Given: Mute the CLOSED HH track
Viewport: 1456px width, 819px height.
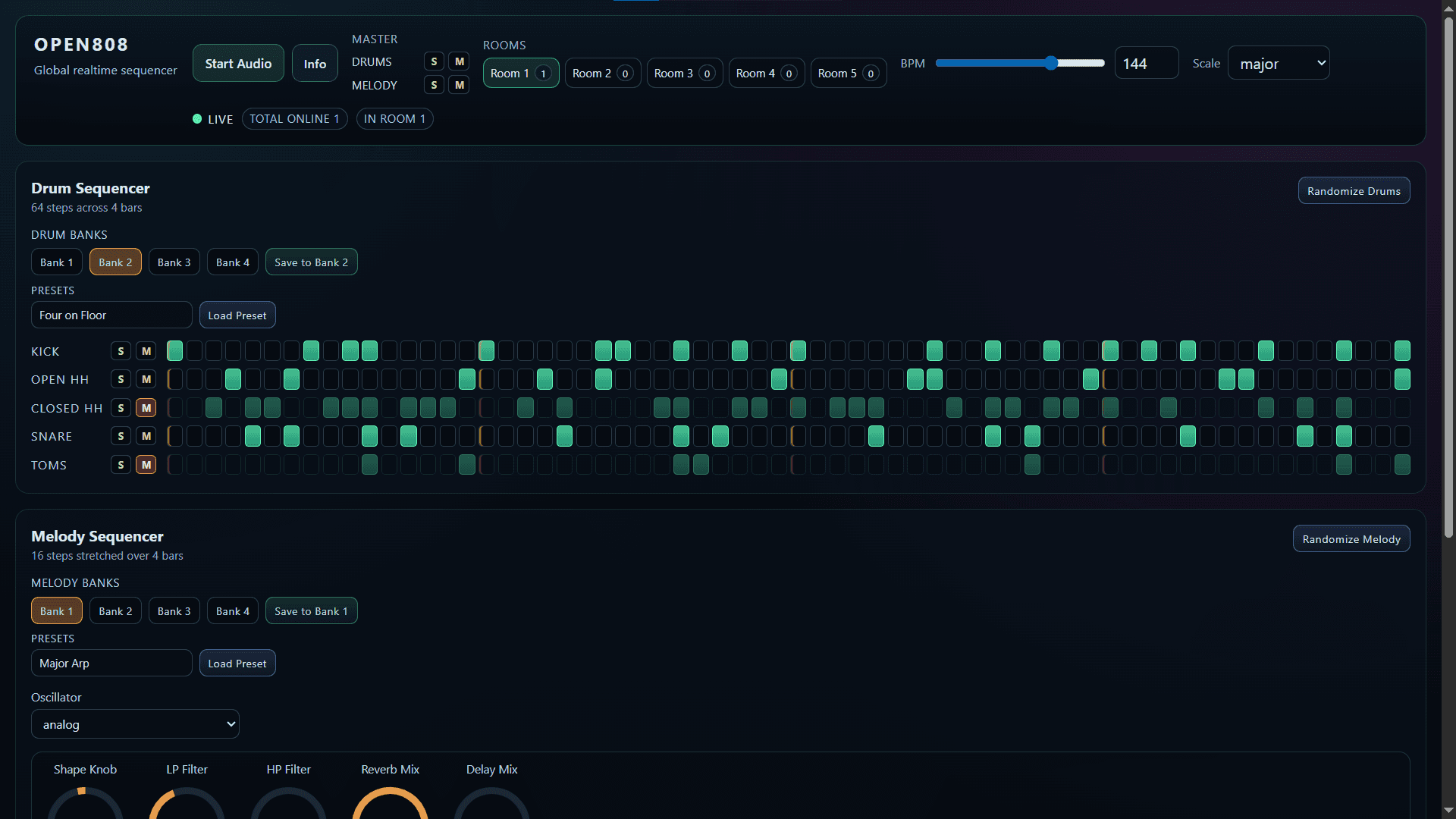Looking at the screenshot, I should coord(146,407).
